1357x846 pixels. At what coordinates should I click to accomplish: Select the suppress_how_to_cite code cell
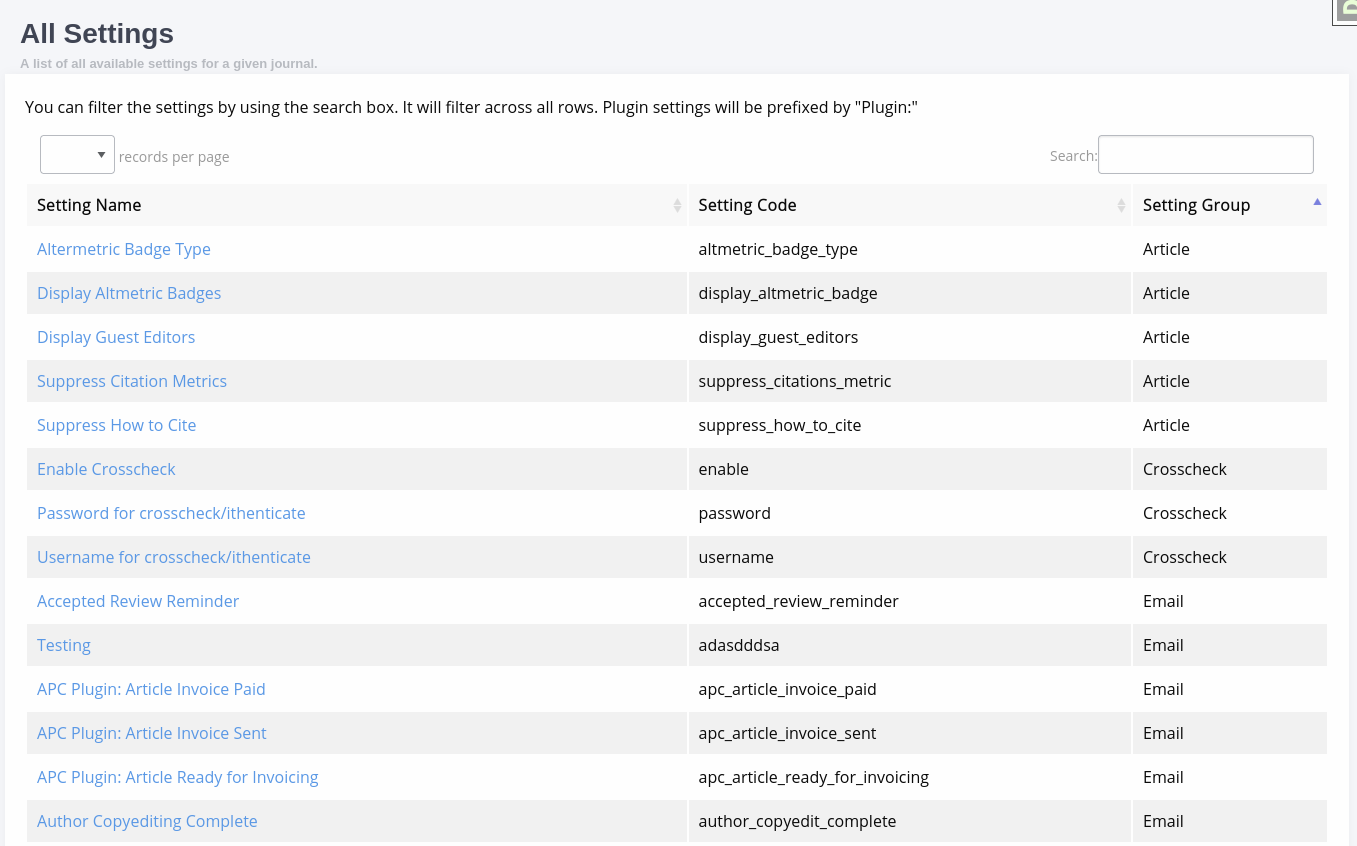910,425
